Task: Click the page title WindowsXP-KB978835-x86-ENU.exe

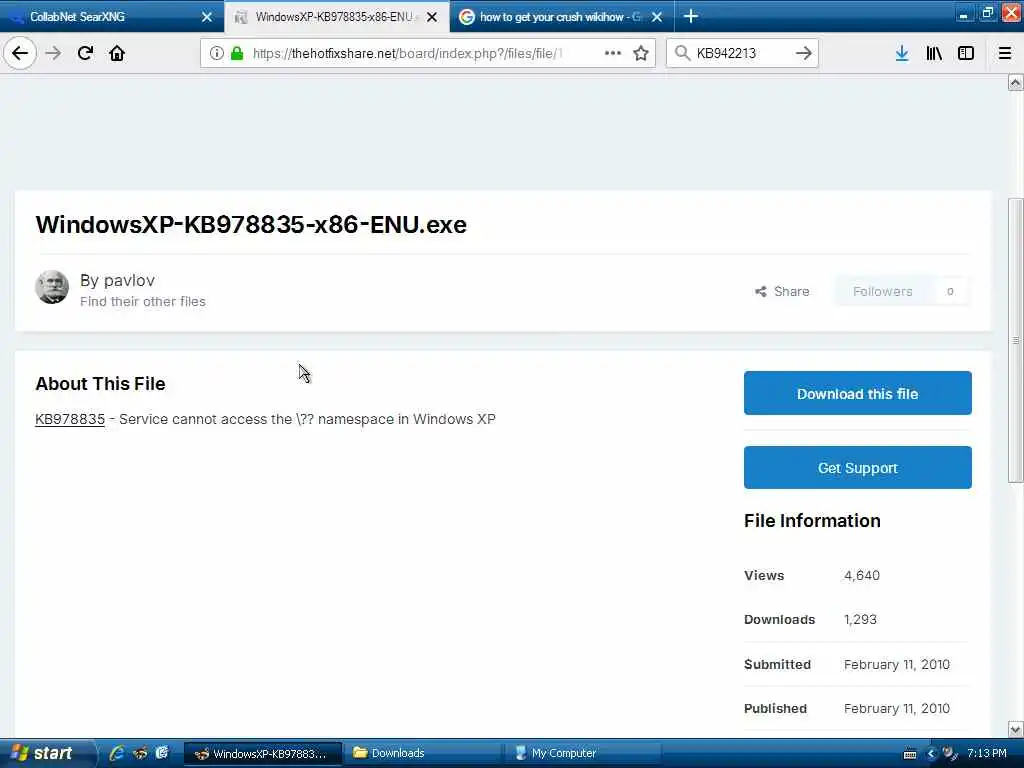Action: 251,225
